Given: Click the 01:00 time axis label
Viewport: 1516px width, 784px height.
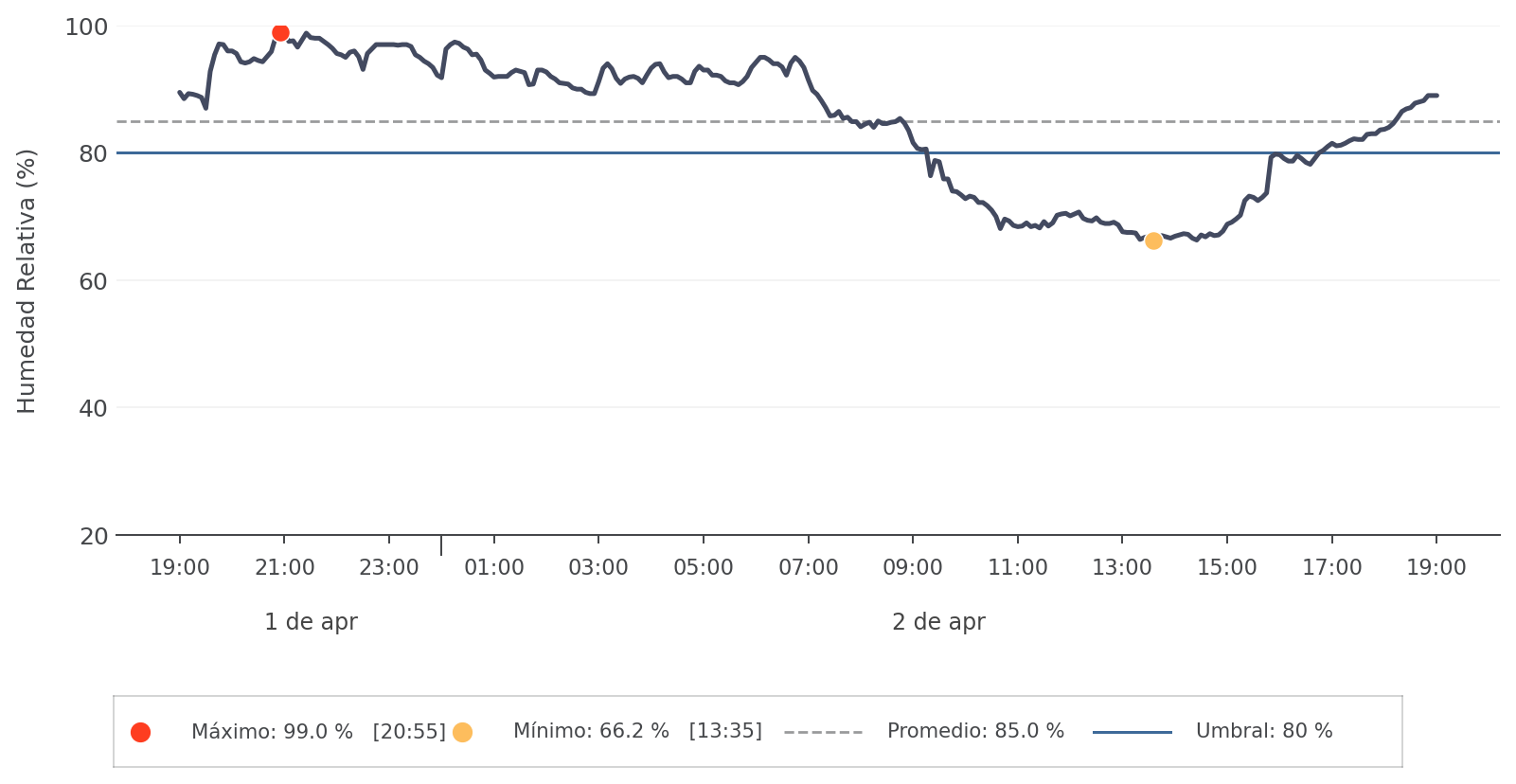Looking at the screenshot, I should click(494, 568).
